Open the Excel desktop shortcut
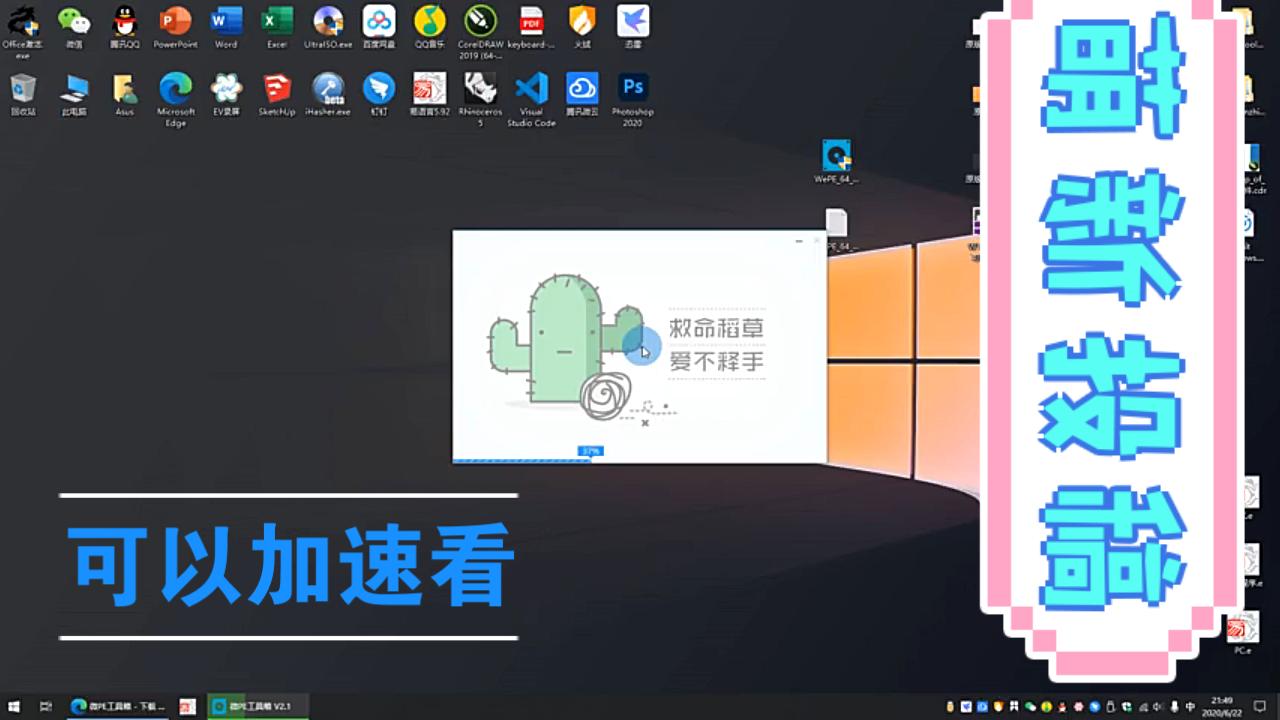 coord(277,27)
